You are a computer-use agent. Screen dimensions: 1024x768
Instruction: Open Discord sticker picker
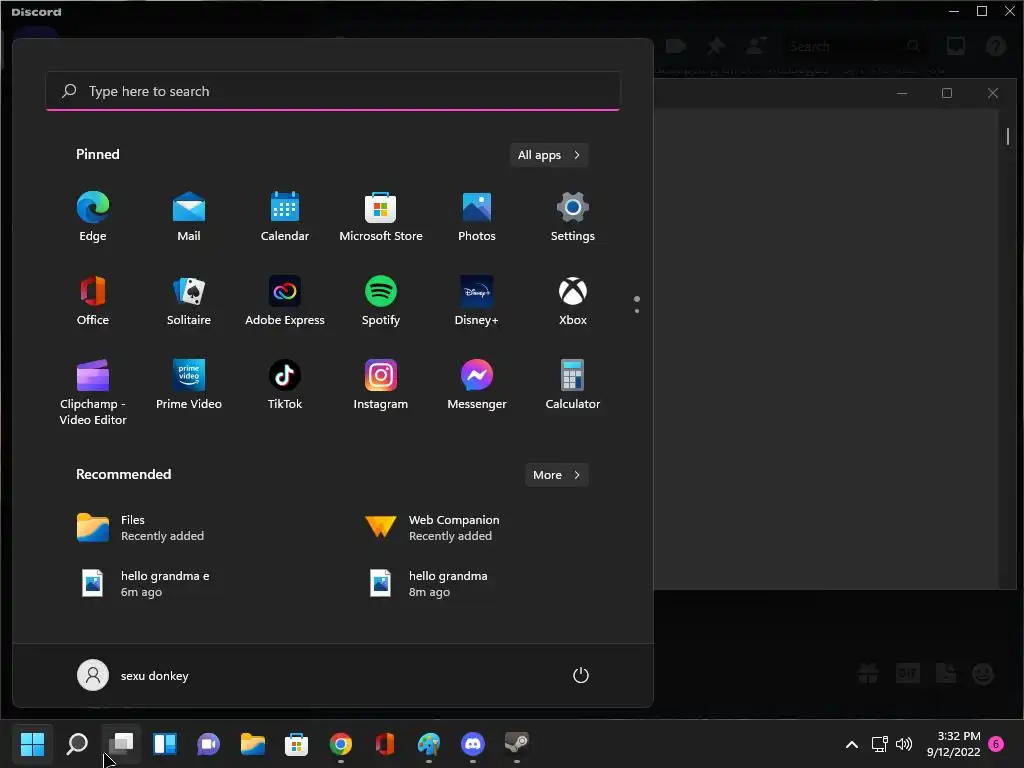[946, 673]
